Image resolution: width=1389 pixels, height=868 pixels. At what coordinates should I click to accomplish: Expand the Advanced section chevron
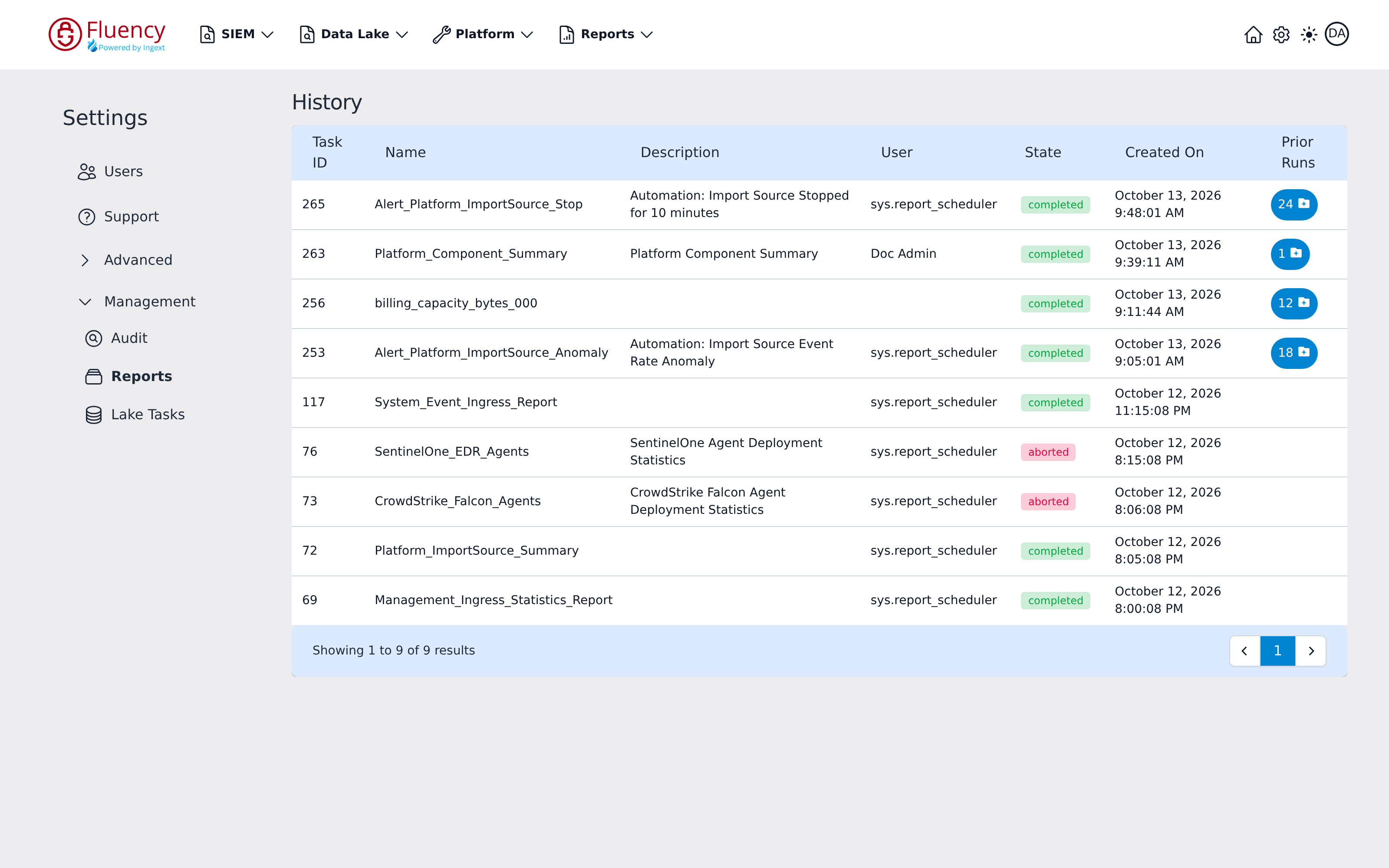(85, 260)
